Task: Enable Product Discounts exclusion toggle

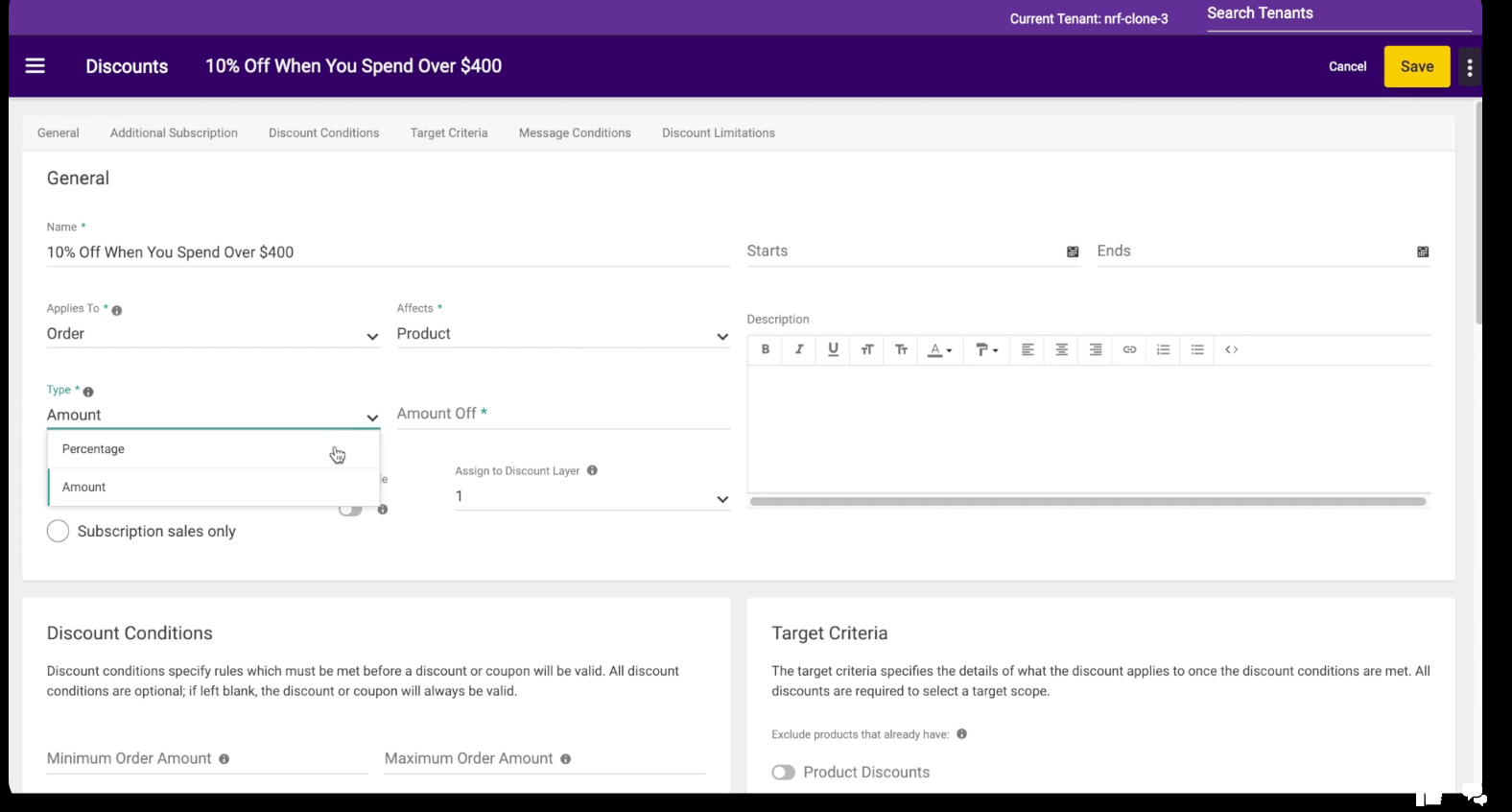Action: pyautogui.click(x=784, y=773)
